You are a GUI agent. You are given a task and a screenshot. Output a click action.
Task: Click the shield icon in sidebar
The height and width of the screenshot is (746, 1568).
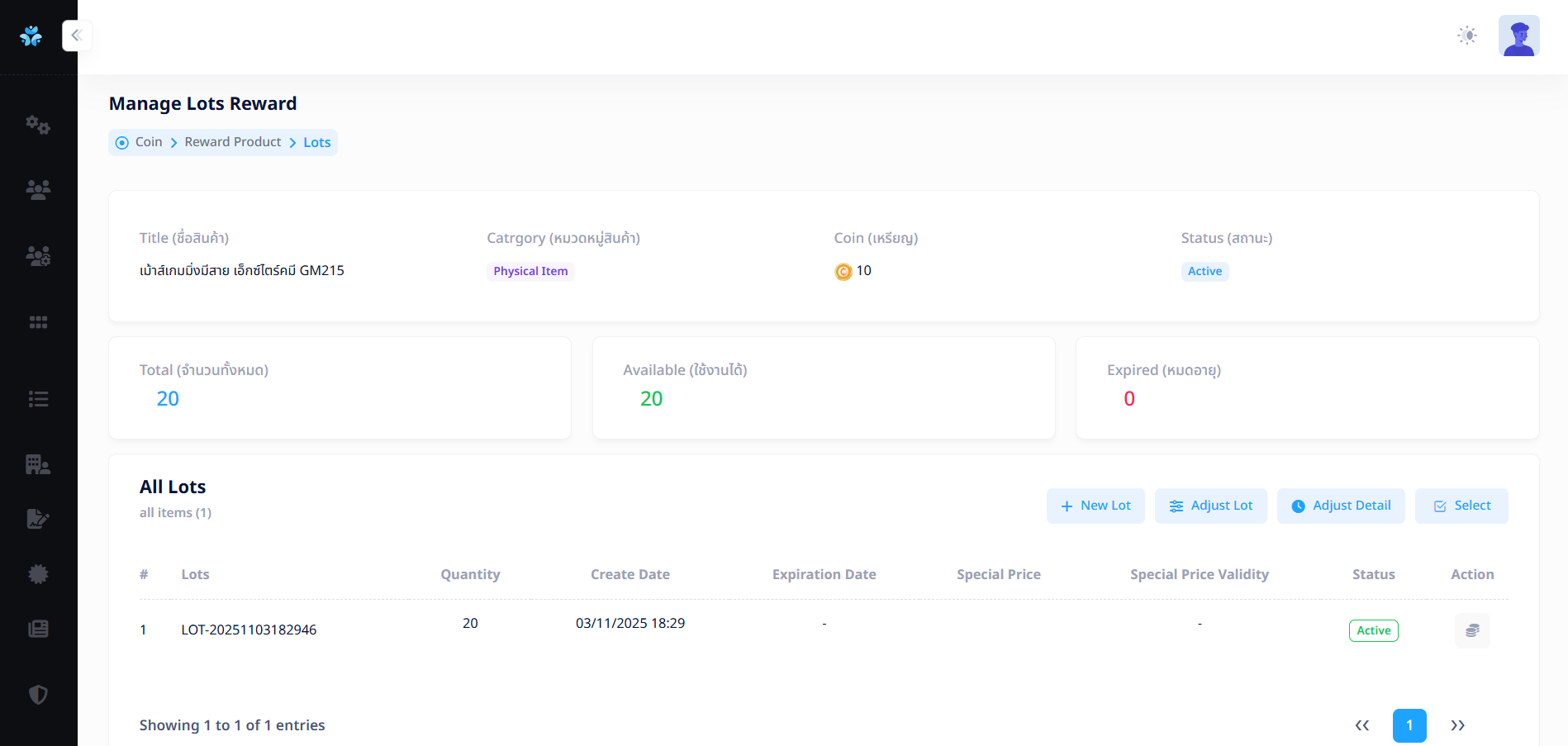click(x=38, y=695)
